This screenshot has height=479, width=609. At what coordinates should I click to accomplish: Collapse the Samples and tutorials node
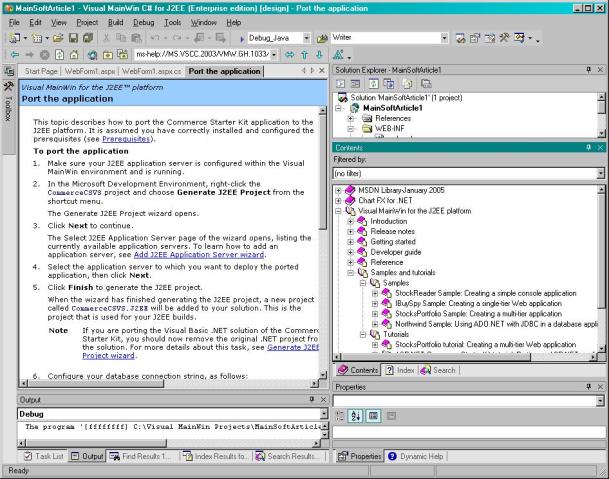(x=351, y=273)
